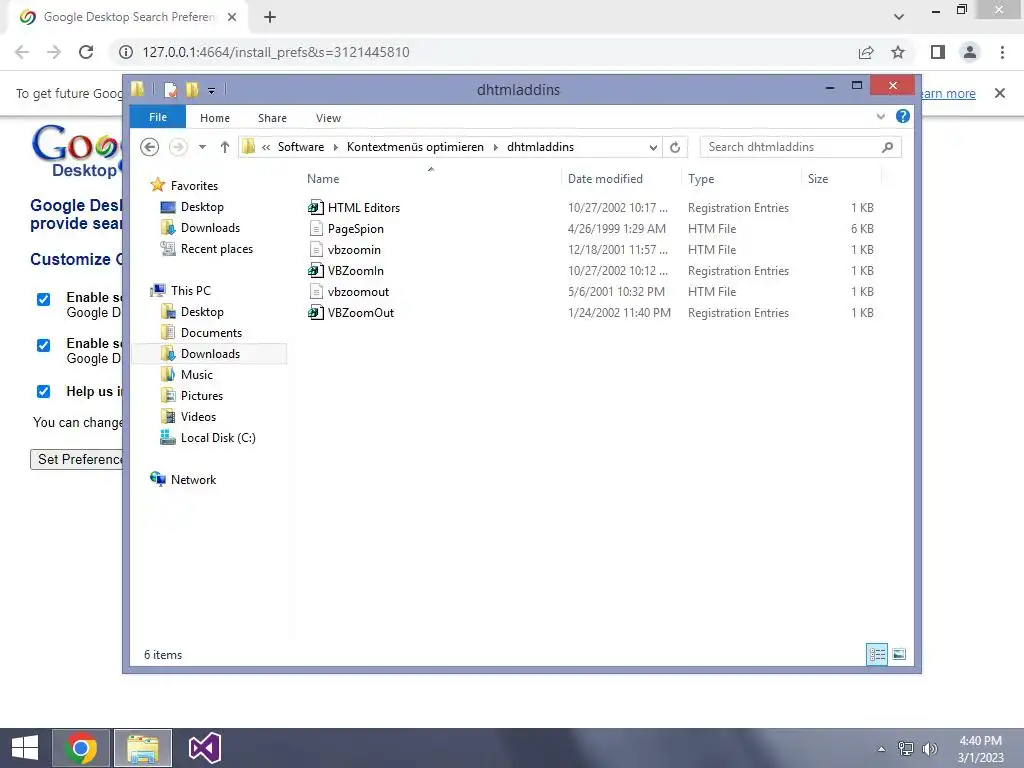Screen dimensions: 1024x768
Task: Switch to large icons view layout
Action: pos(899,654)
